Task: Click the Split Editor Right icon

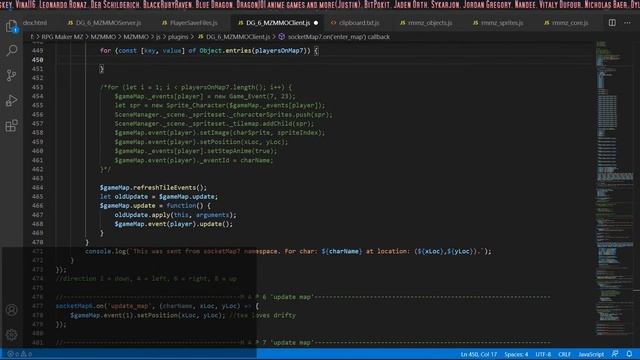Action: click(x=612, y=23)
